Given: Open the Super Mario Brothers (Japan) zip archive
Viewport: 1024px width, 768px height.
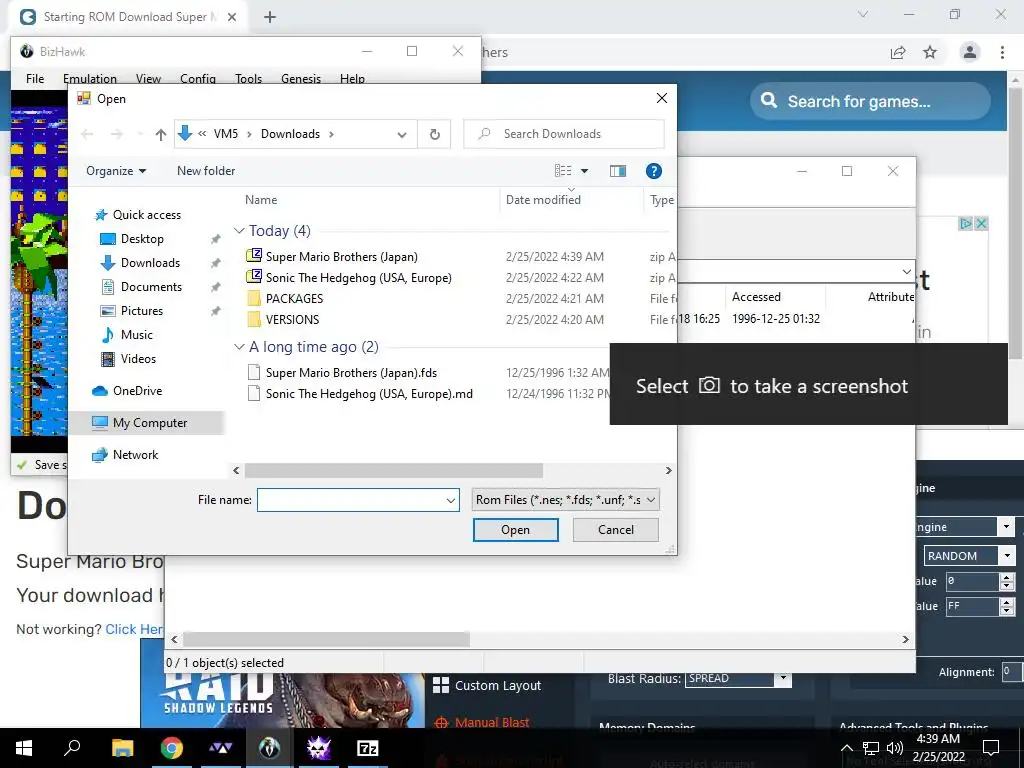Looking at the screenshot, I should click(x=341, y=257).
